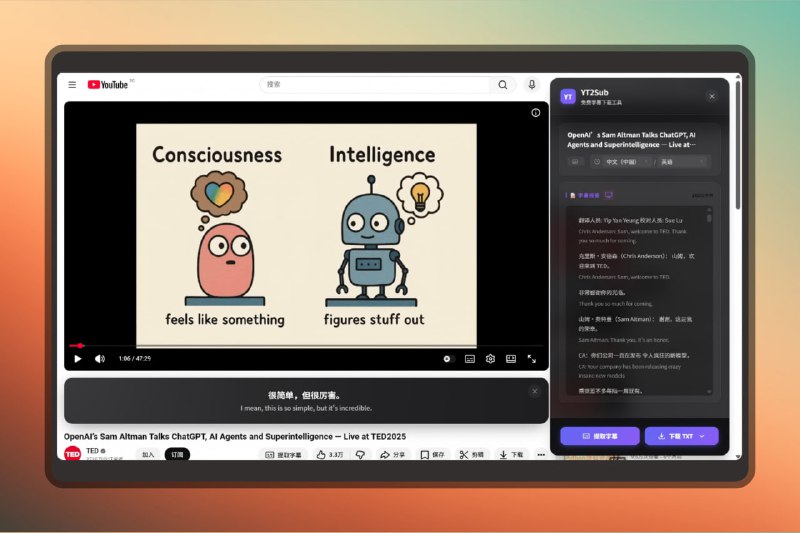Image resolution: width=800 pixels, height=533 pixels.
Task: Toggle the autoplay switch in the player
Action: (448, 358)
